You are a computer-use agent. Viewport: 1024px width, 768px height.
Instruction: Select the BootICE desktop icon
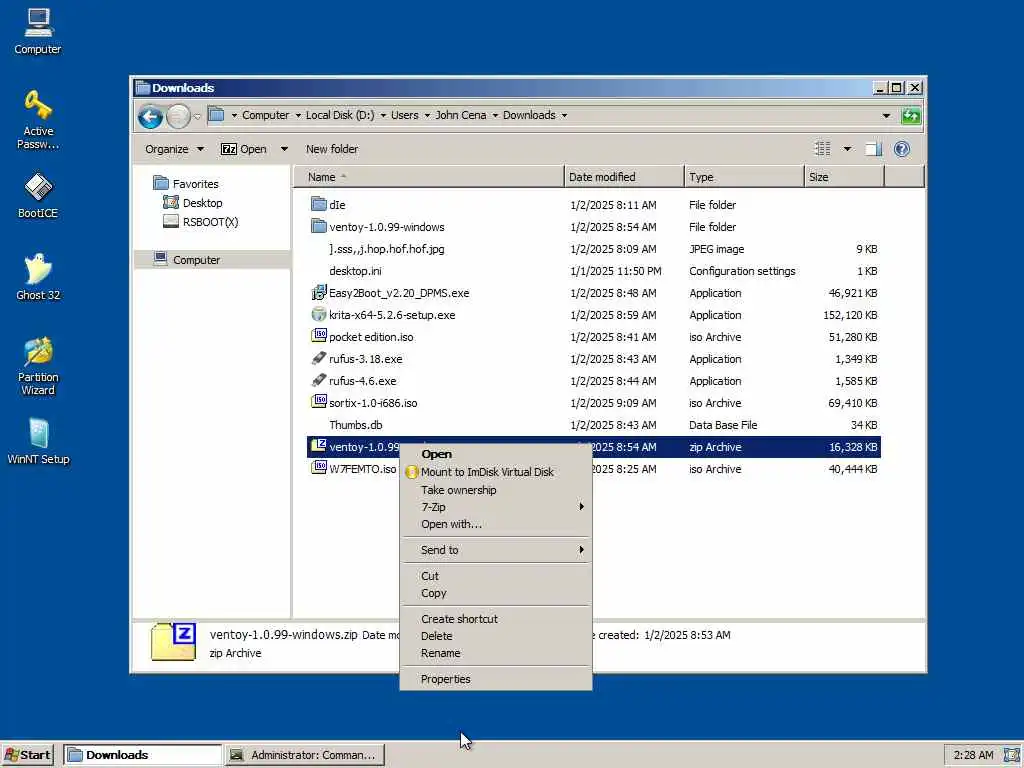point(38,195)
